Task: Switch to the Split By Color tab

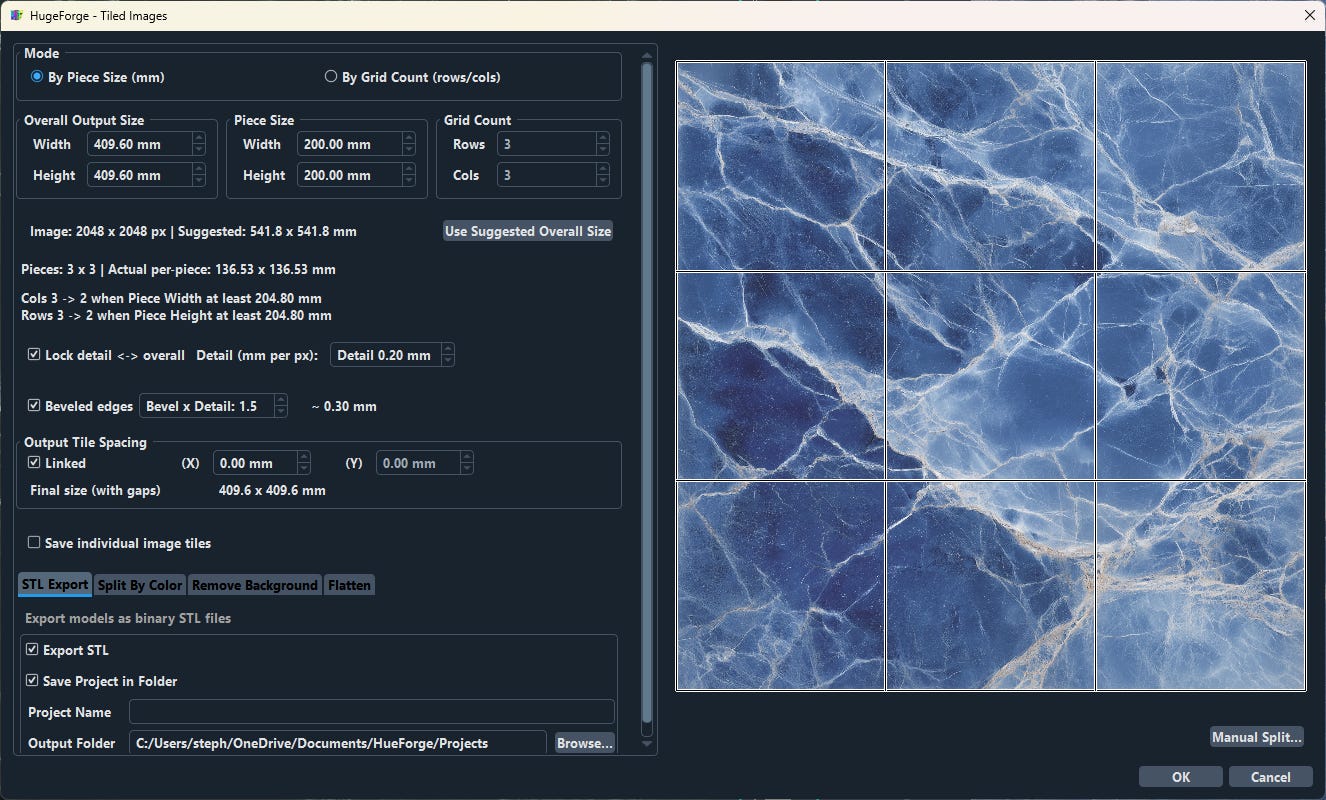Action: [x=139, y=585]
